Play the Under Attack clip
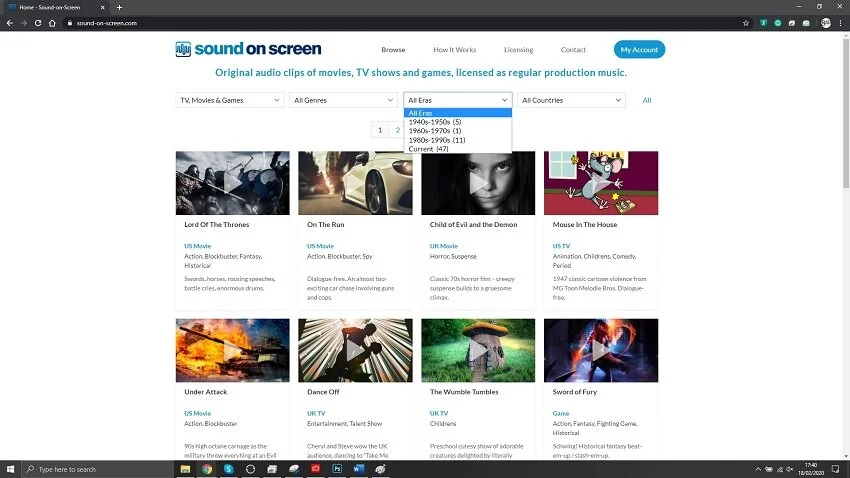Viewport: 850px width, 478px height. coord(233,351)
